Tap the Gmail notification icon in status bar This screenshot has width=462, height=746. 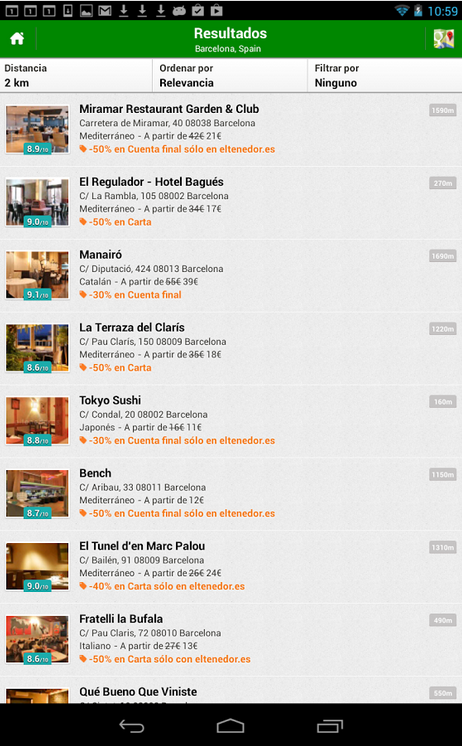[105, 10]
